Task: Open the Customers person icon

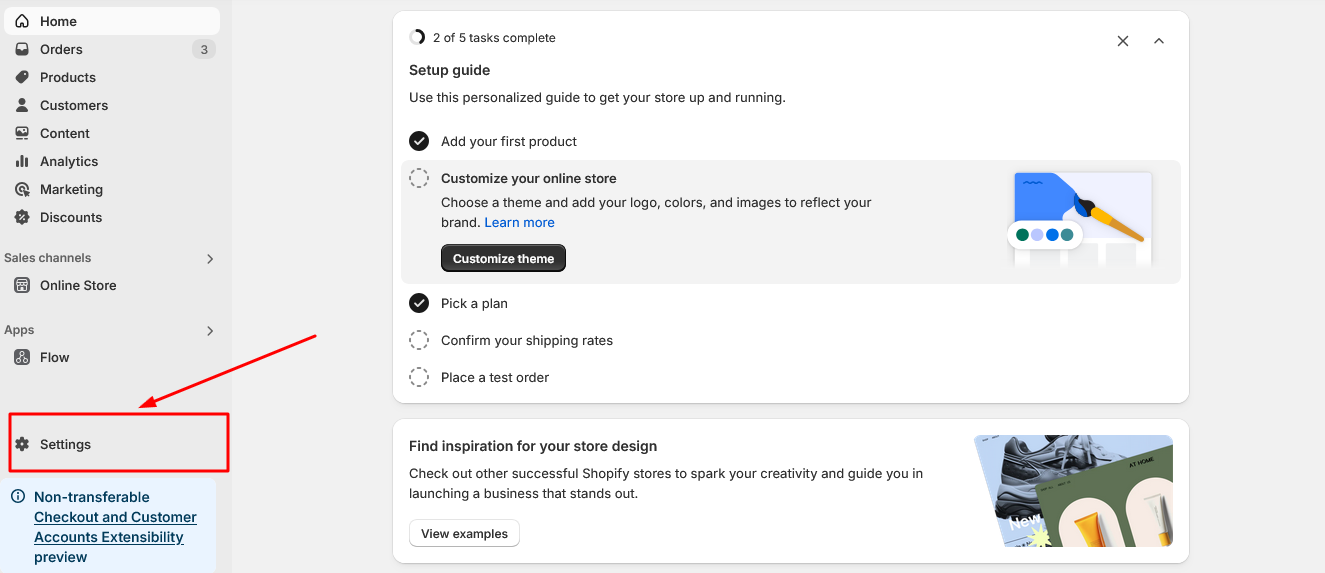Action: 22,105
